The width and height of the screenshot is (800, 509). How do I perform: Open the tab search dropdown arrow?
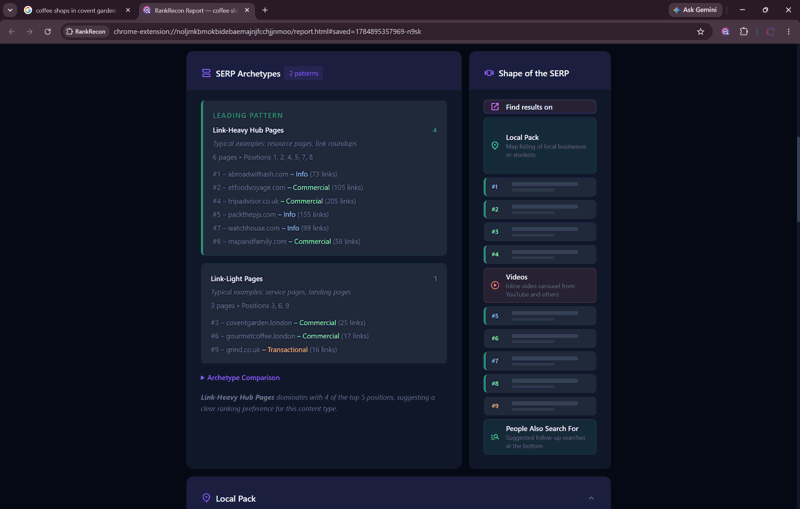tap(10, 10)
